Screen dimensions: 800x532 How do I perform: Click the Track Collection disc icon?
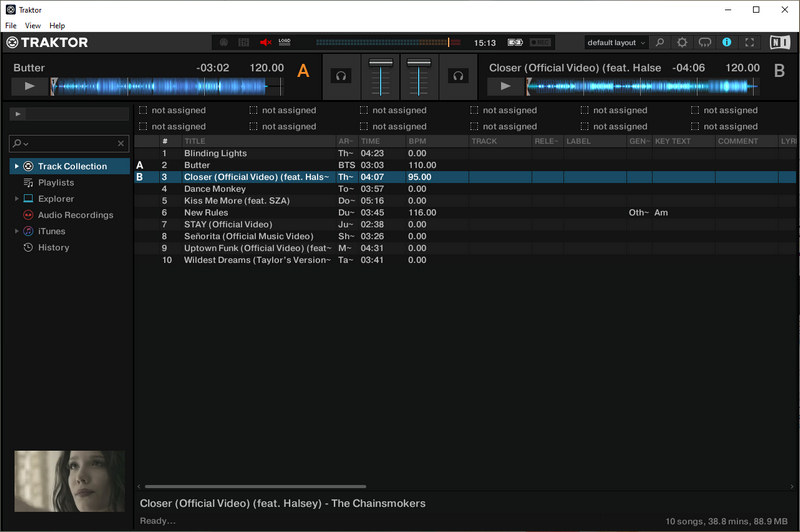click(29, 166)
